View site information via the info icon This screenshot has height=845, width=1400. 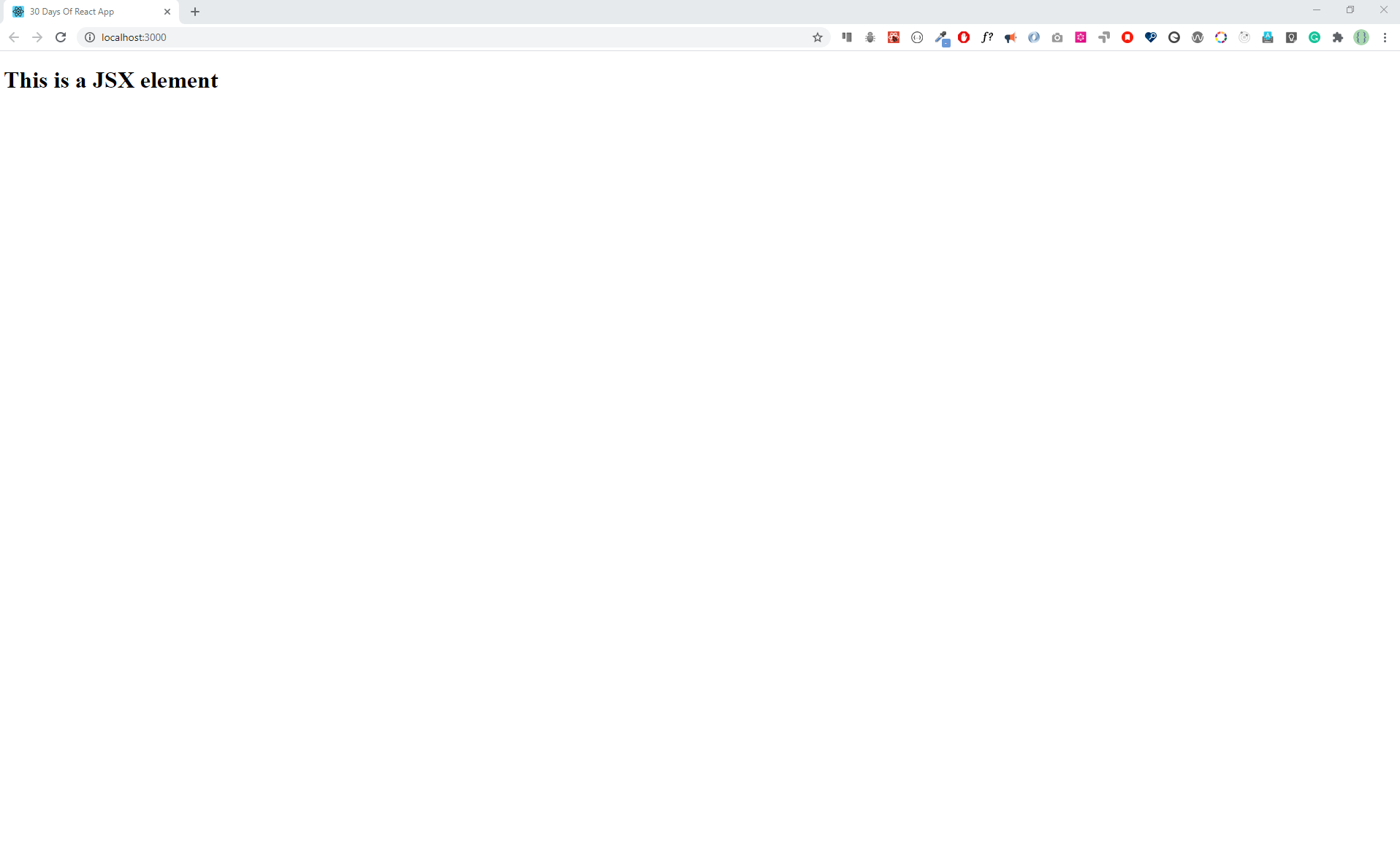click(x=89, y=37)
